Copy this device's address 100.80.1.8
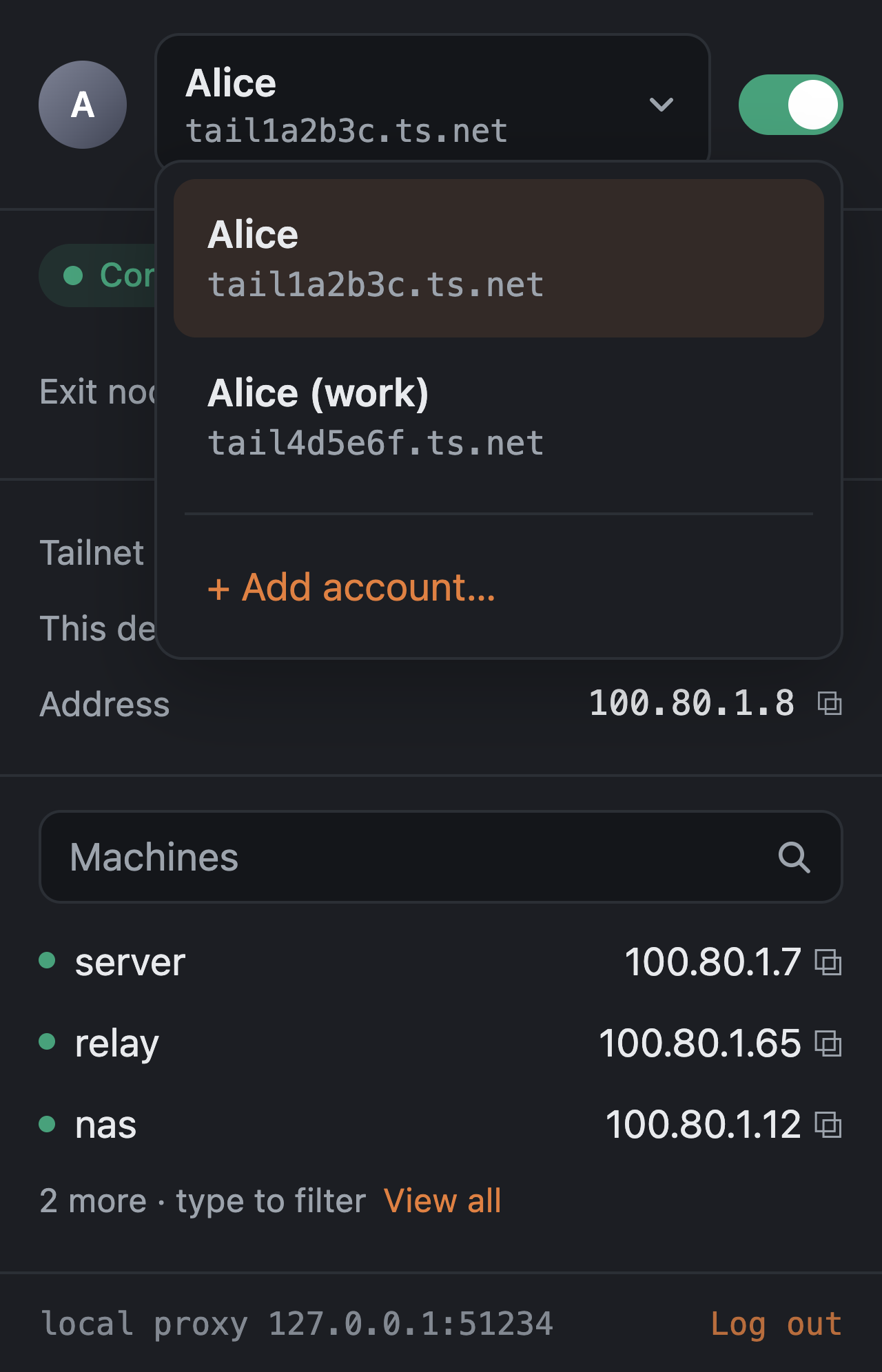Screen dimensions: 882x1372 click(830, 703)
